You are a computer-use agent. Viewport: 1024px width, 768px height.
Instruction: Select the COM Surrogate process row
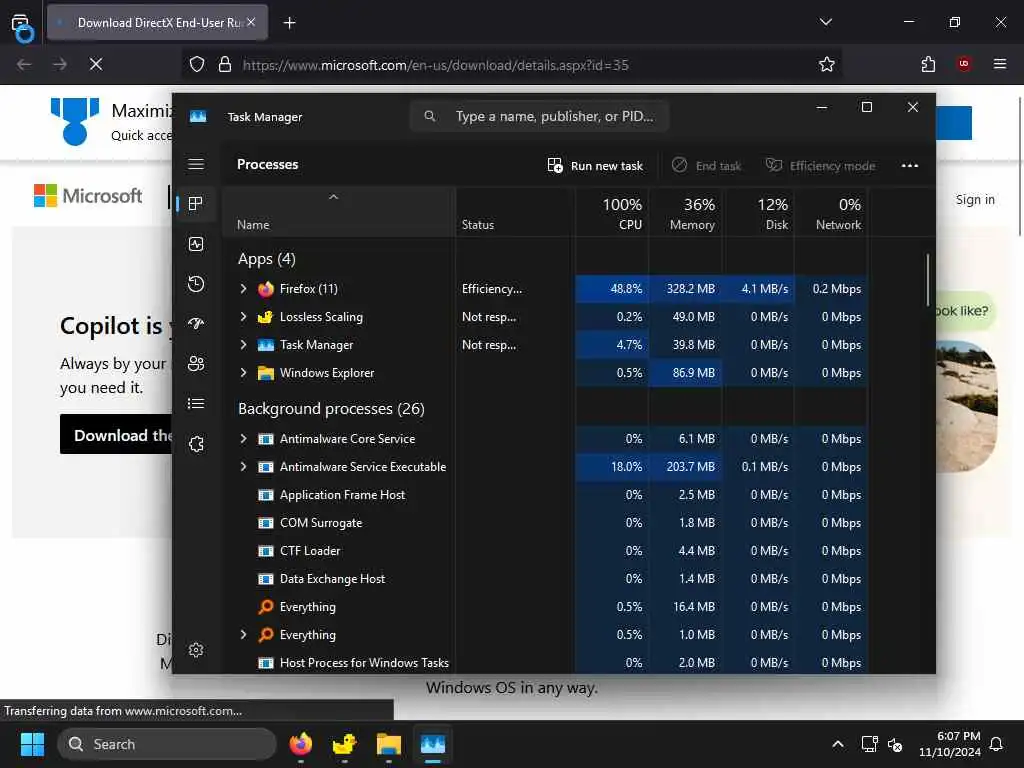[545, 523]
